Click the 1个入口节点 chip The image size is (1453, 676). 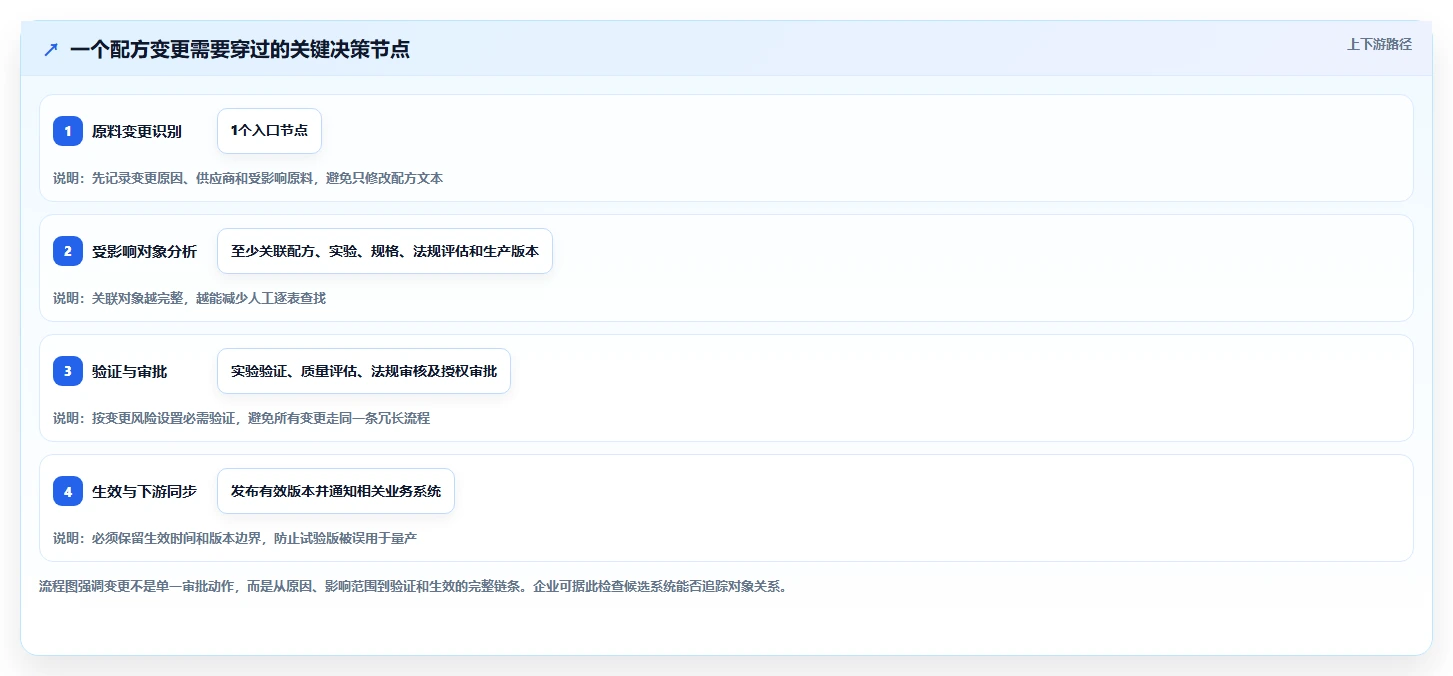click(x=269, y=131)
